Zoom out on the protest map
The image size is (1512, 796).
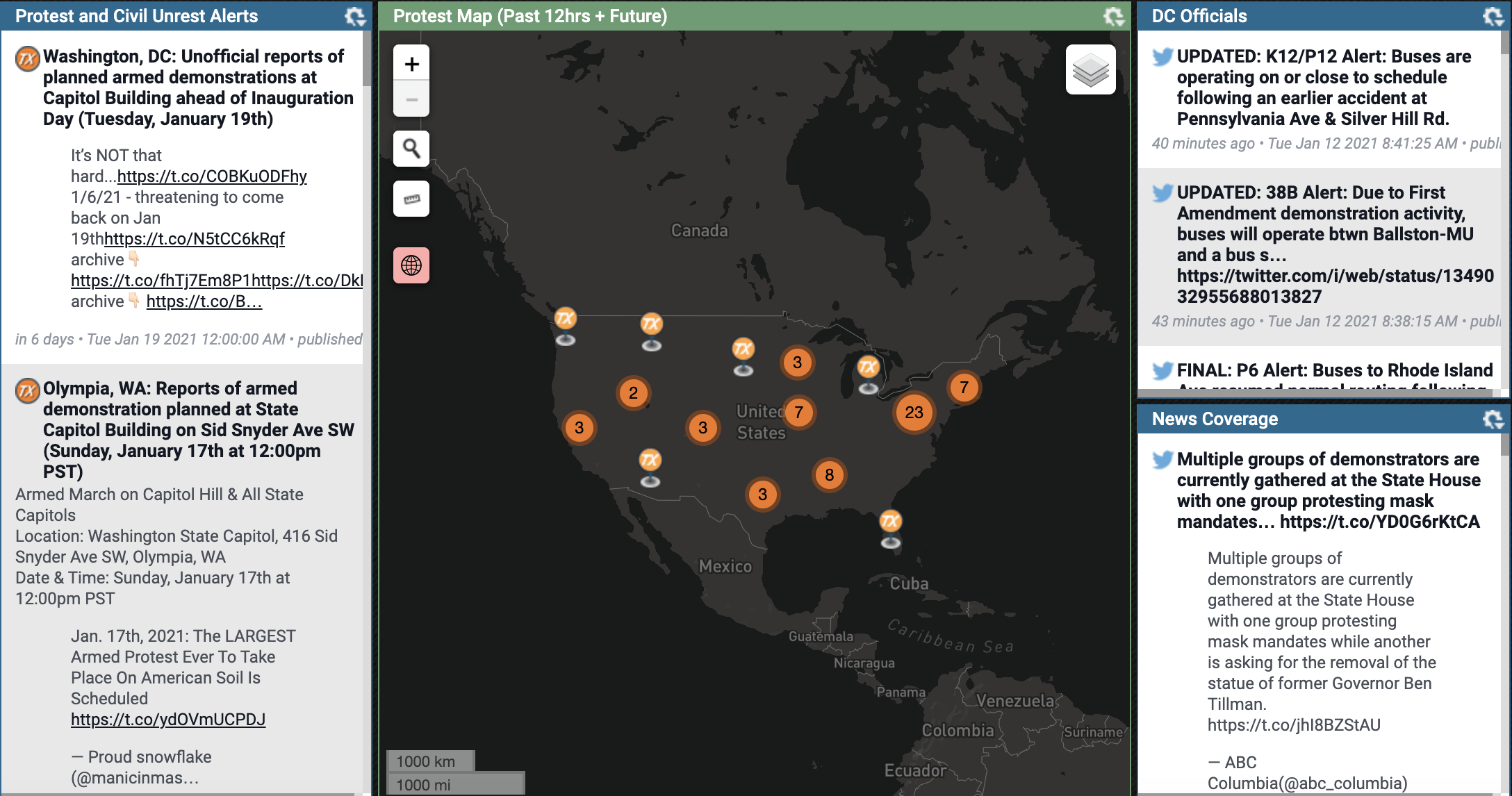(x=411, y=99)
